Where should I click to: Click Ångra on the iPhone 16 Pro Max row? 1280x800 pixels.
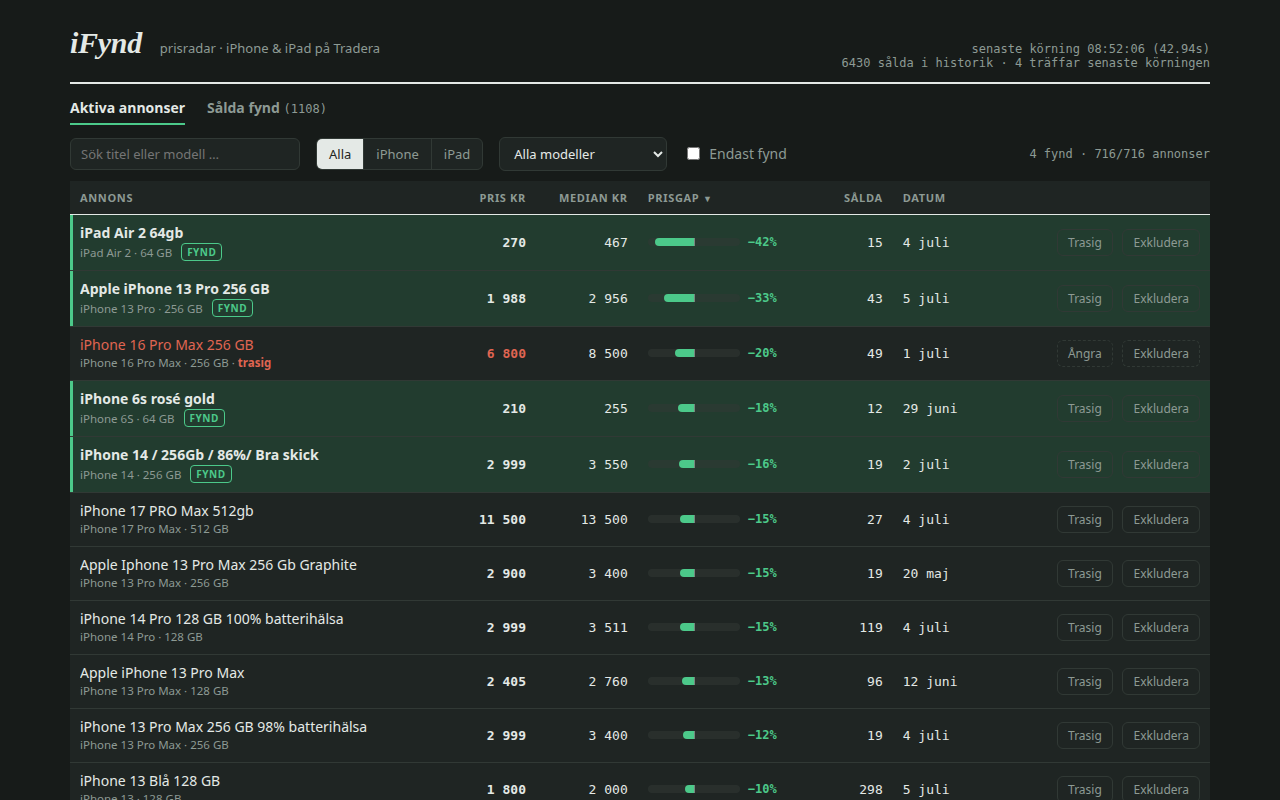pos(1084,353)
